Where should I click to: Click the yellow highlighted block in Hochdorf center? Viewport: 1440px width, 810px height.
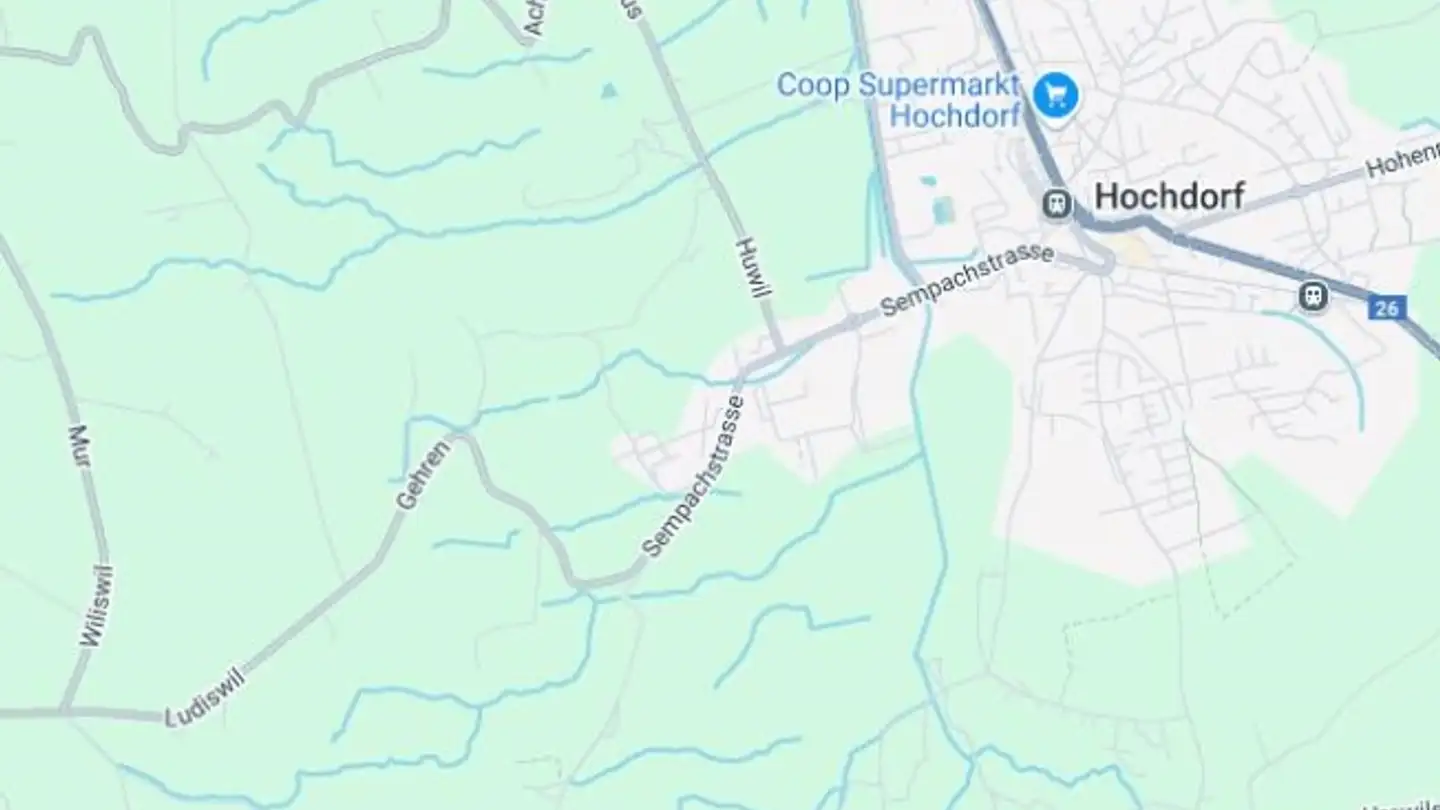1135,250
